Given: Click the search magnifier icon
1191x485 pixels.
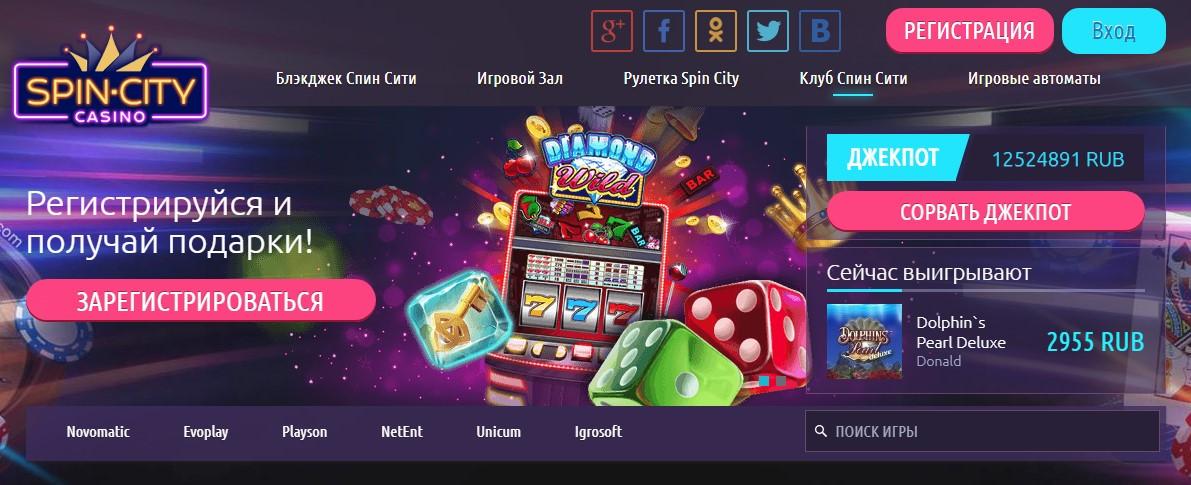Looking at the screenshot, I should [x=820, y=432].
